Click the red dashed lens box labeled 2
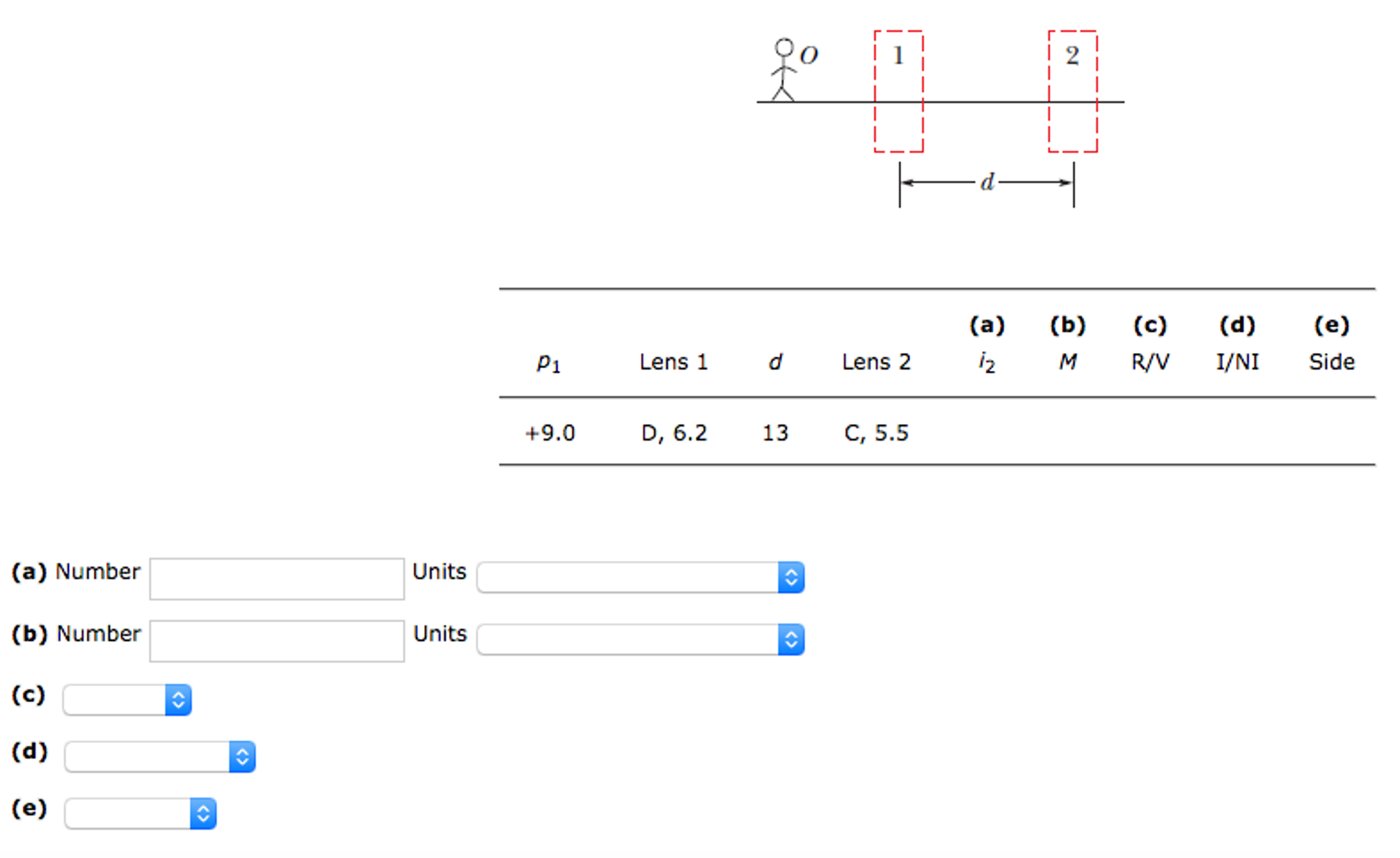 (1072, 92)
